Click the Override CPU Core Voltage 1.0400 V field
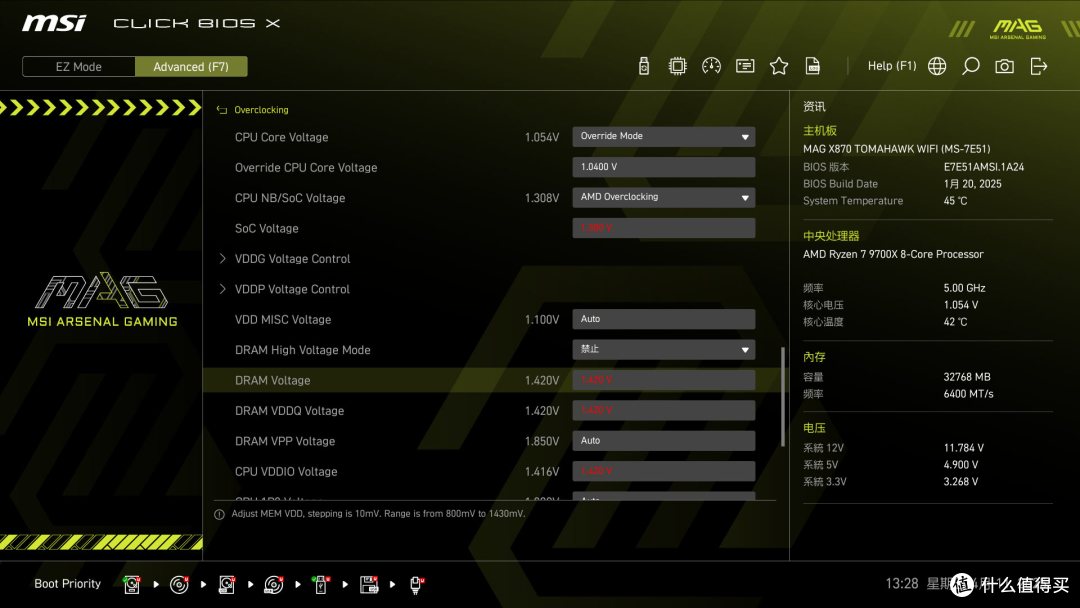The image size is (1080, 608). tap(663, 167)
